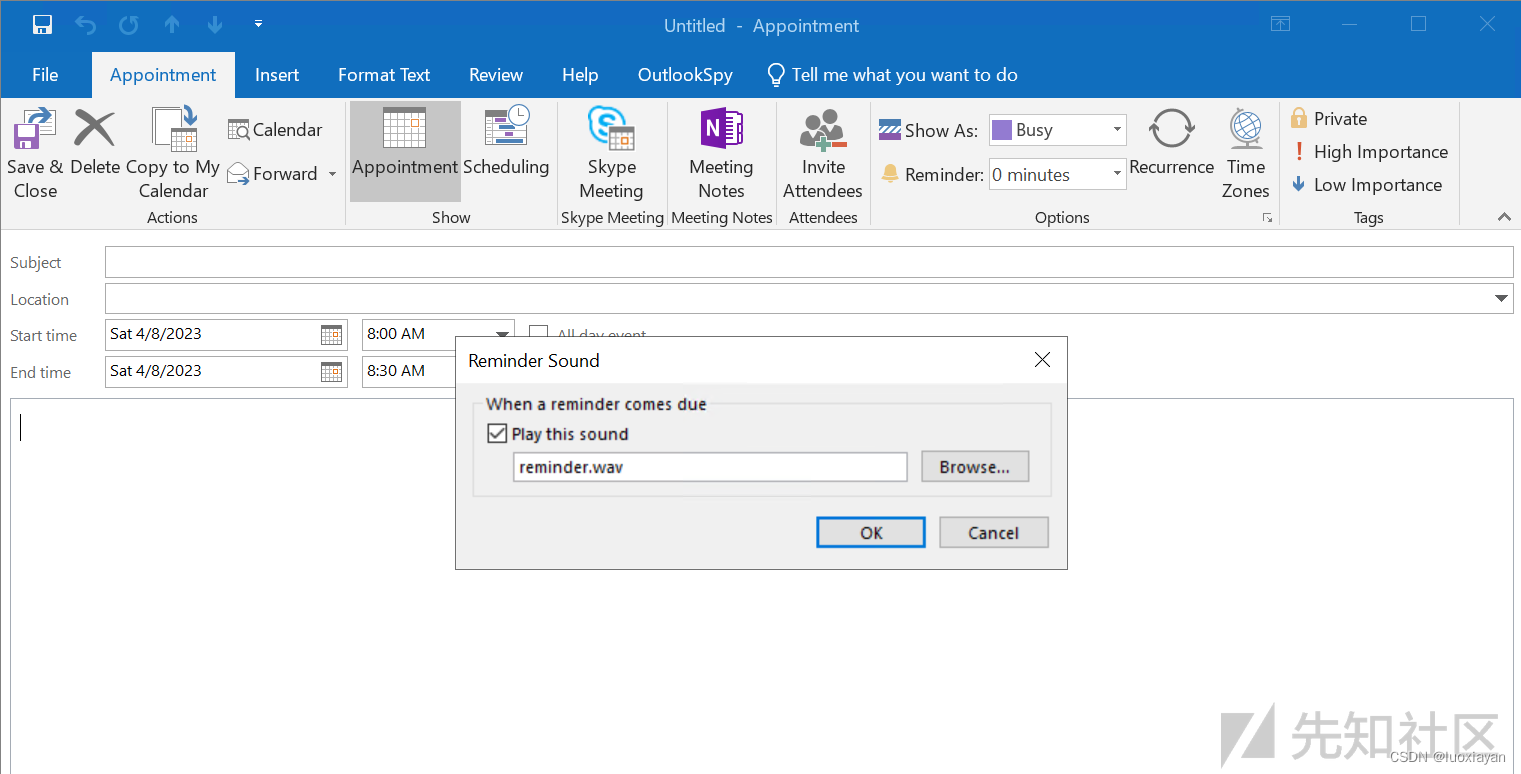The width and height of the screenshot is (1521, 774).
Task: Open Customize Quick Access Toolbar dropdown
Action: coord(258,23)
